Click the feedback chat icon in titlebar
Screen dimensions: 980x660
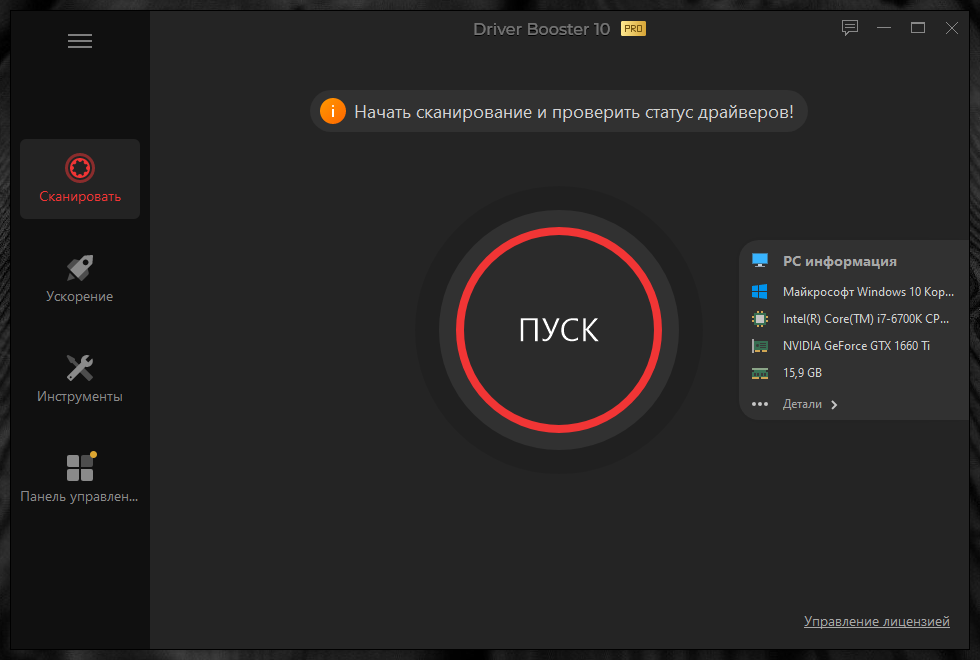[x=850, y=27]
